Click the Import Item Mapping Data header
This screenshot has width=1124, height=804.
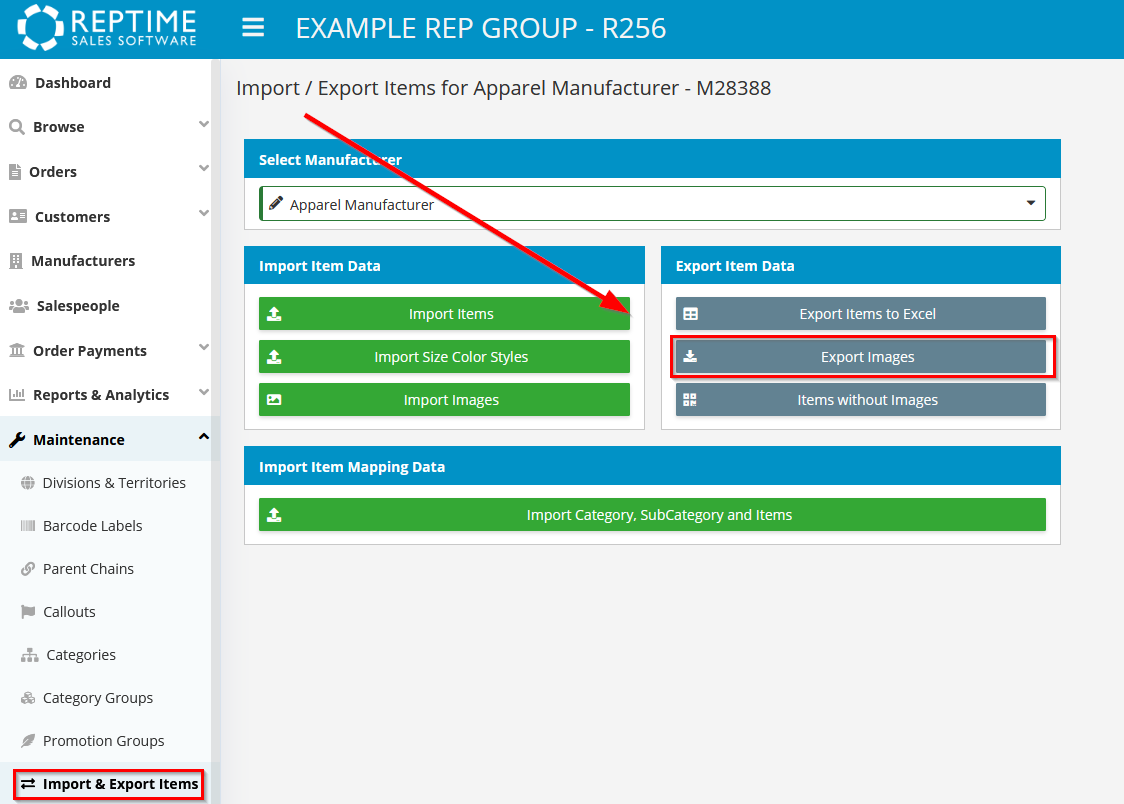click(x=652, y=466)
